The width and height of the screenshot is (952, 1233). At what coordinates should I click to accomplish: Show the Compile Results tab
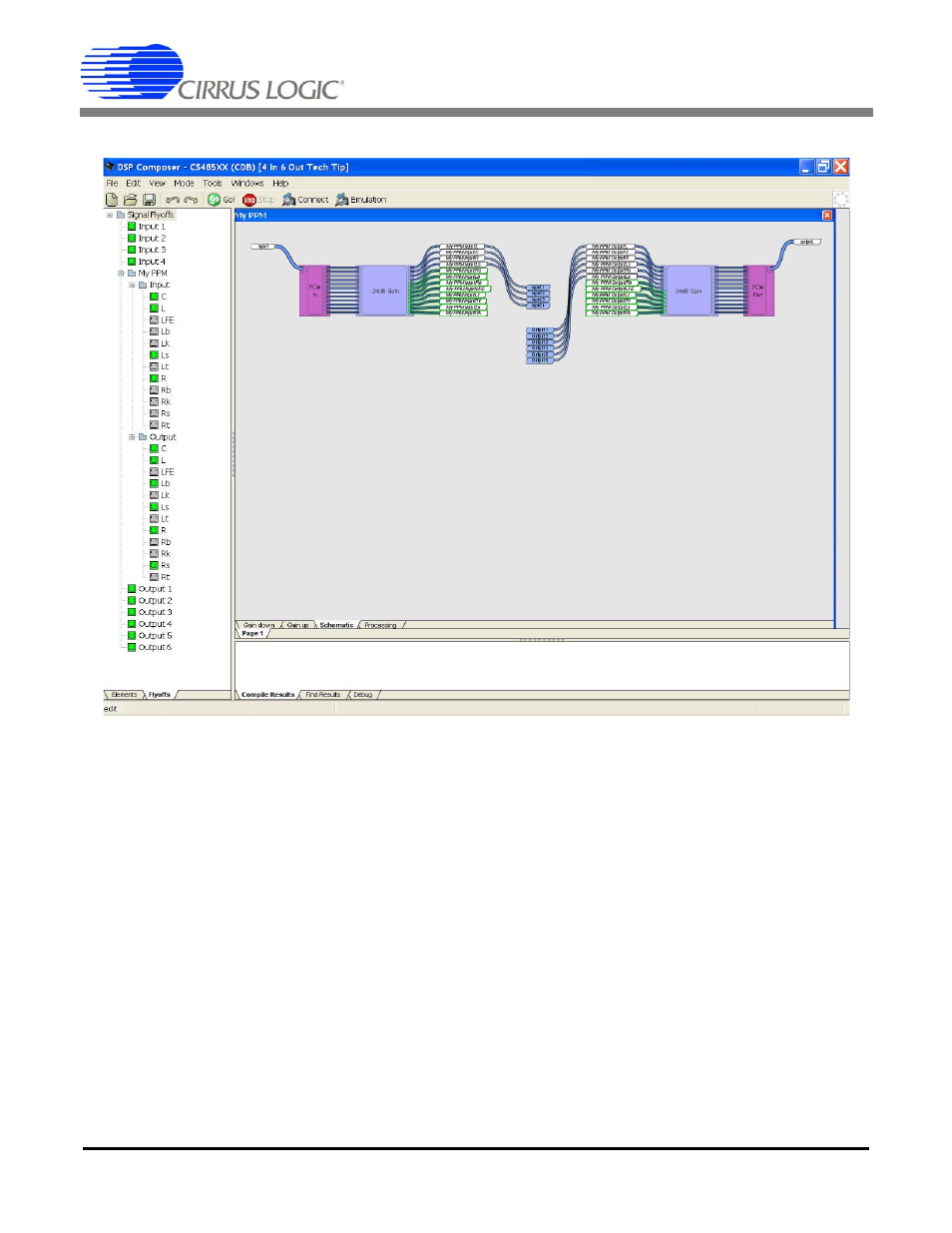tap(267, 695)
